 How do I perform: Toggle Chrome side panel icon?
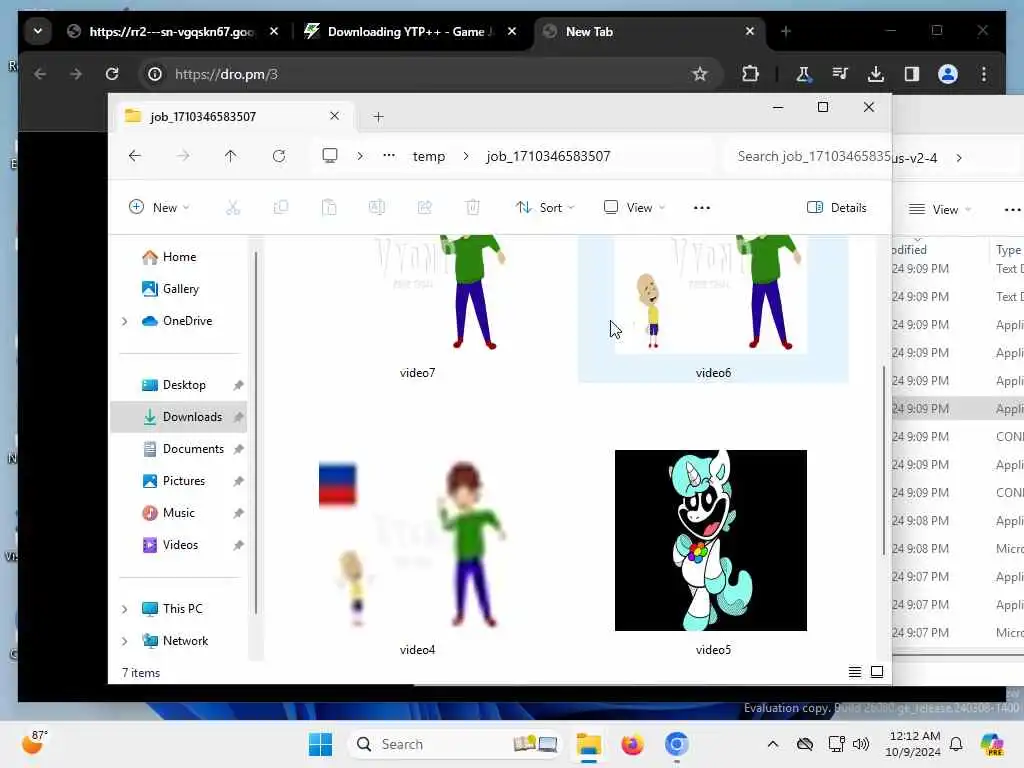point(912,74)
